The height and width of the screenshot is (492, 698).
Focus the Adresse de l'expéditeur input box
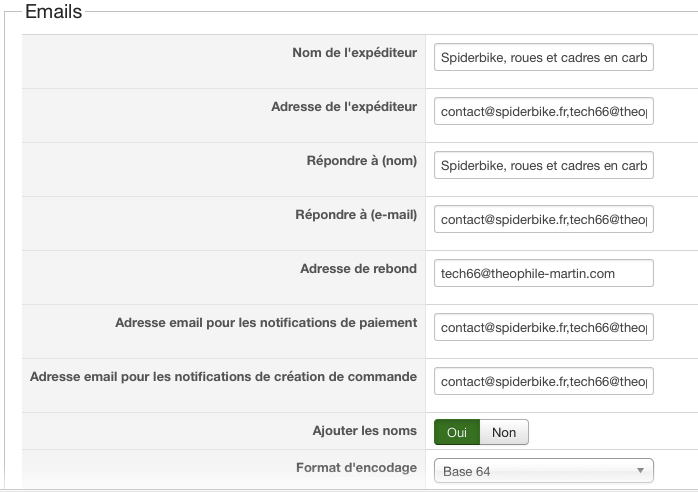click(544, 112)
